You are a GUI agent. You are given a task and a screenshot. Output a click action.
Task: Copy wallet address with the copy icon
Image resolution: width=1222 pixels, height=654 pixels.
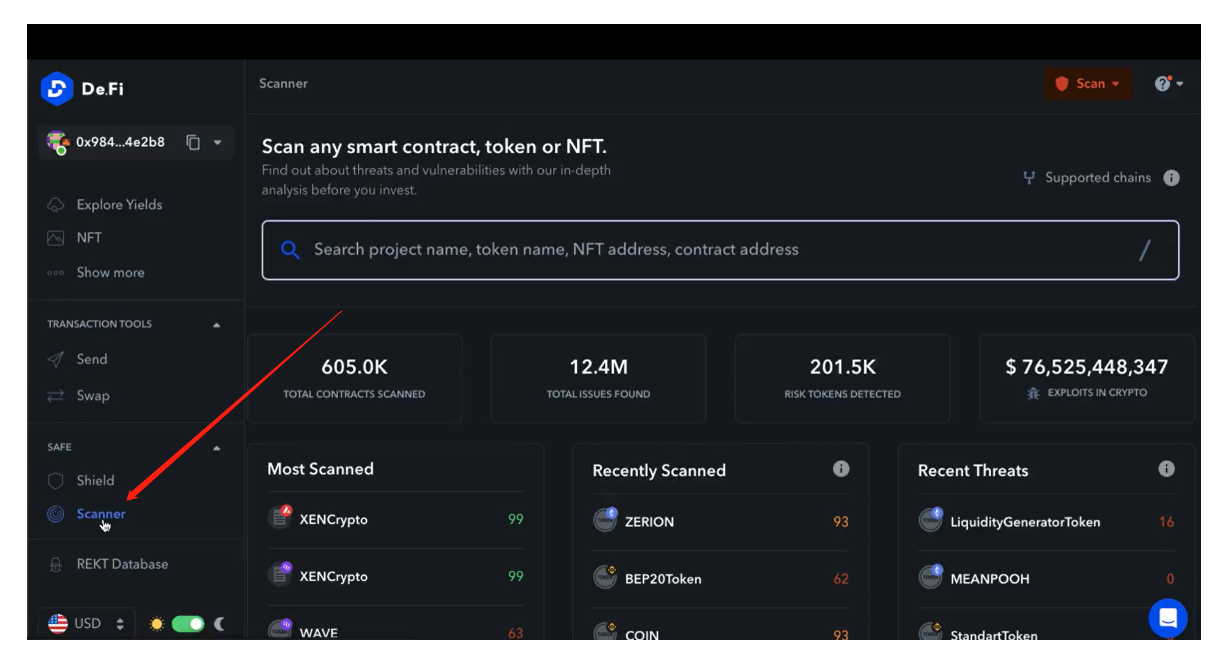194,142
